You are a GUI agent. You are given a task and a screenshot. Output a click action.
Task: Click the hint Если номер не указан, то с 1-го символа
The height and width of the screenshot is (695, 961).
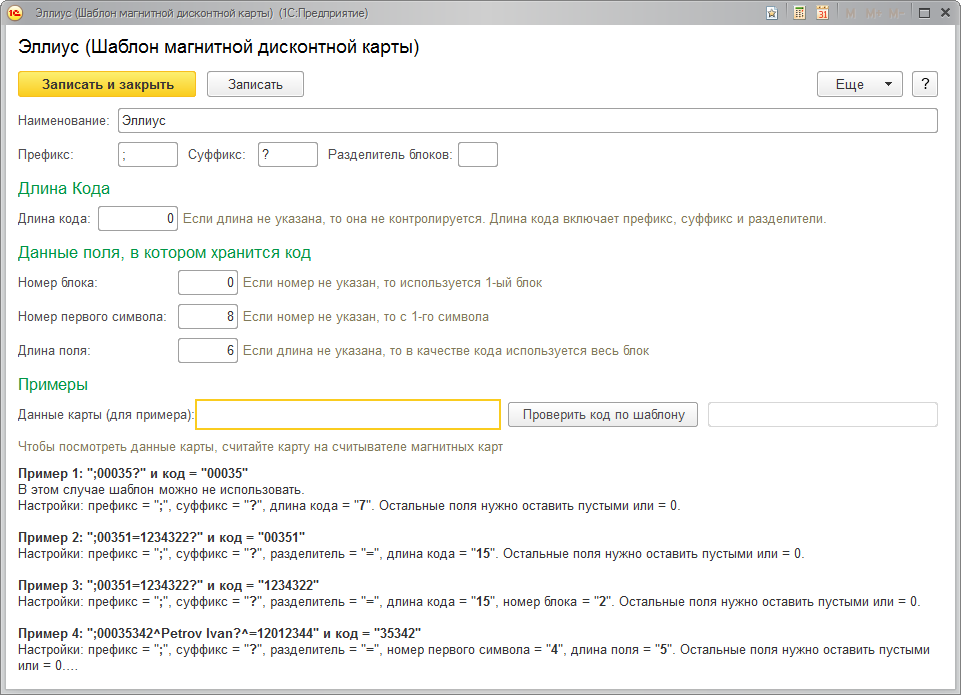[x=366, y=316]
